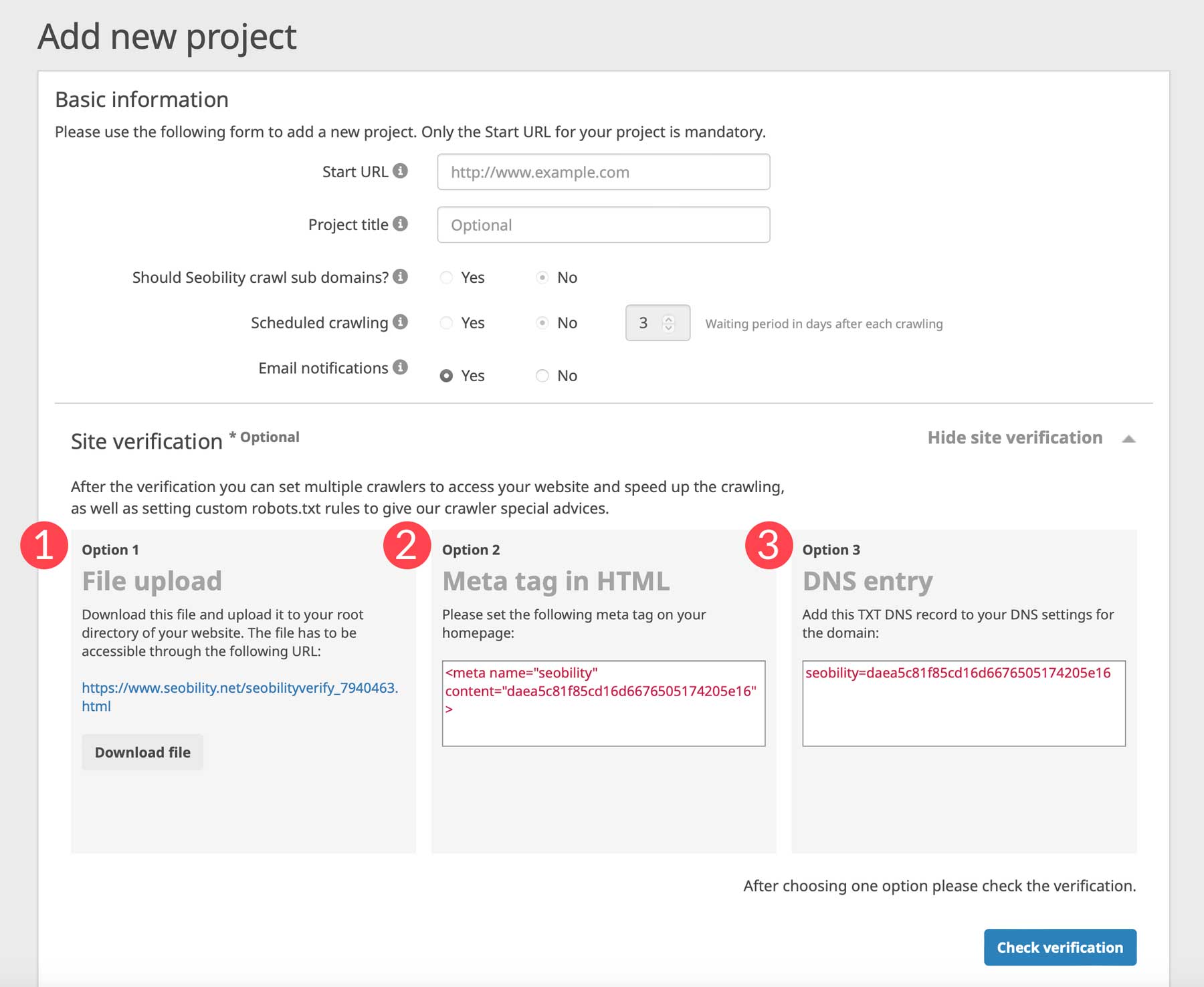Image resolution: width=1204 pixels, height=987 pixels.
Task: Click the red number 3 badge
Action: (x=769, y=545)
